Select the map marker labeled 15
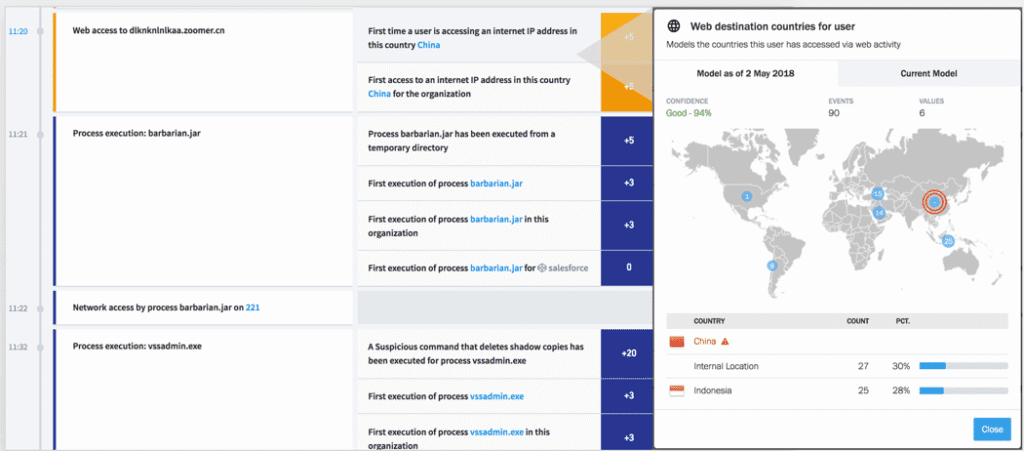Image resolution: width=1024 pixels, height=451 pixels. click(x=877, y=193)
